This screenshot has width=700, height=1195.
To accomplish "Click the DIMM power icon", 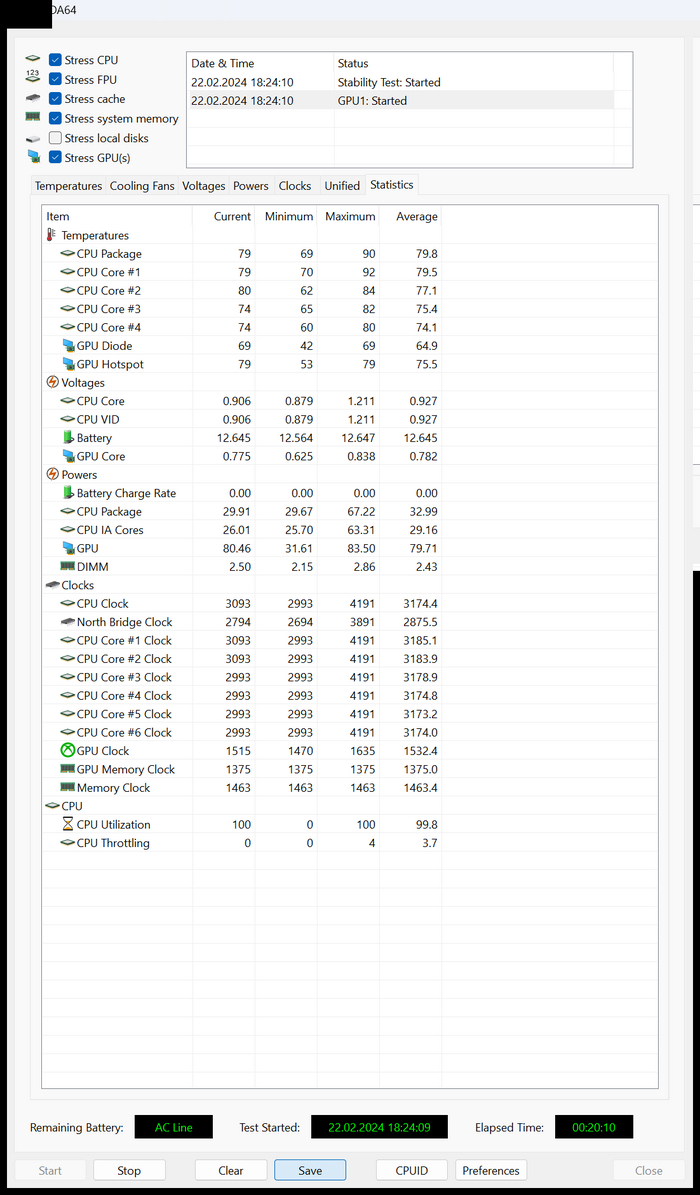I will [68, 567].
